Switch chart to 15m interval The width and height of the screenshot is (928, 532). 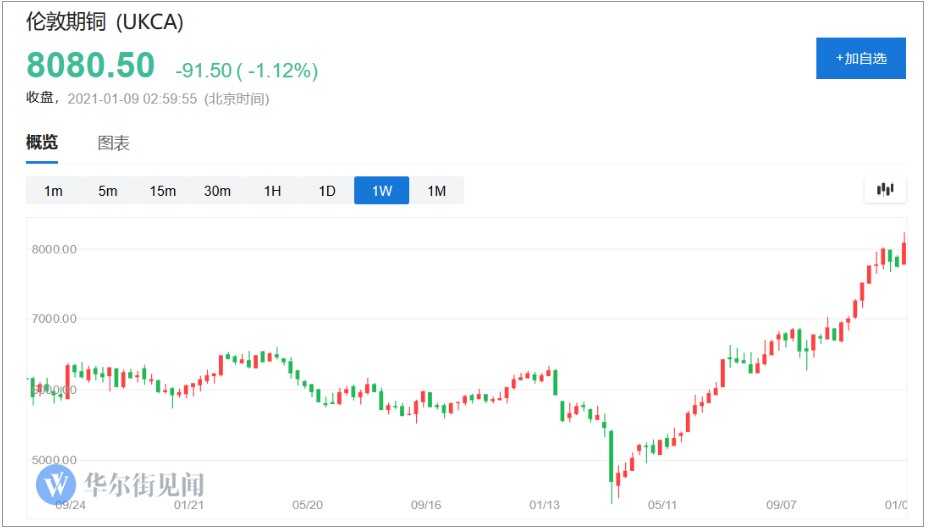[163, 191]
